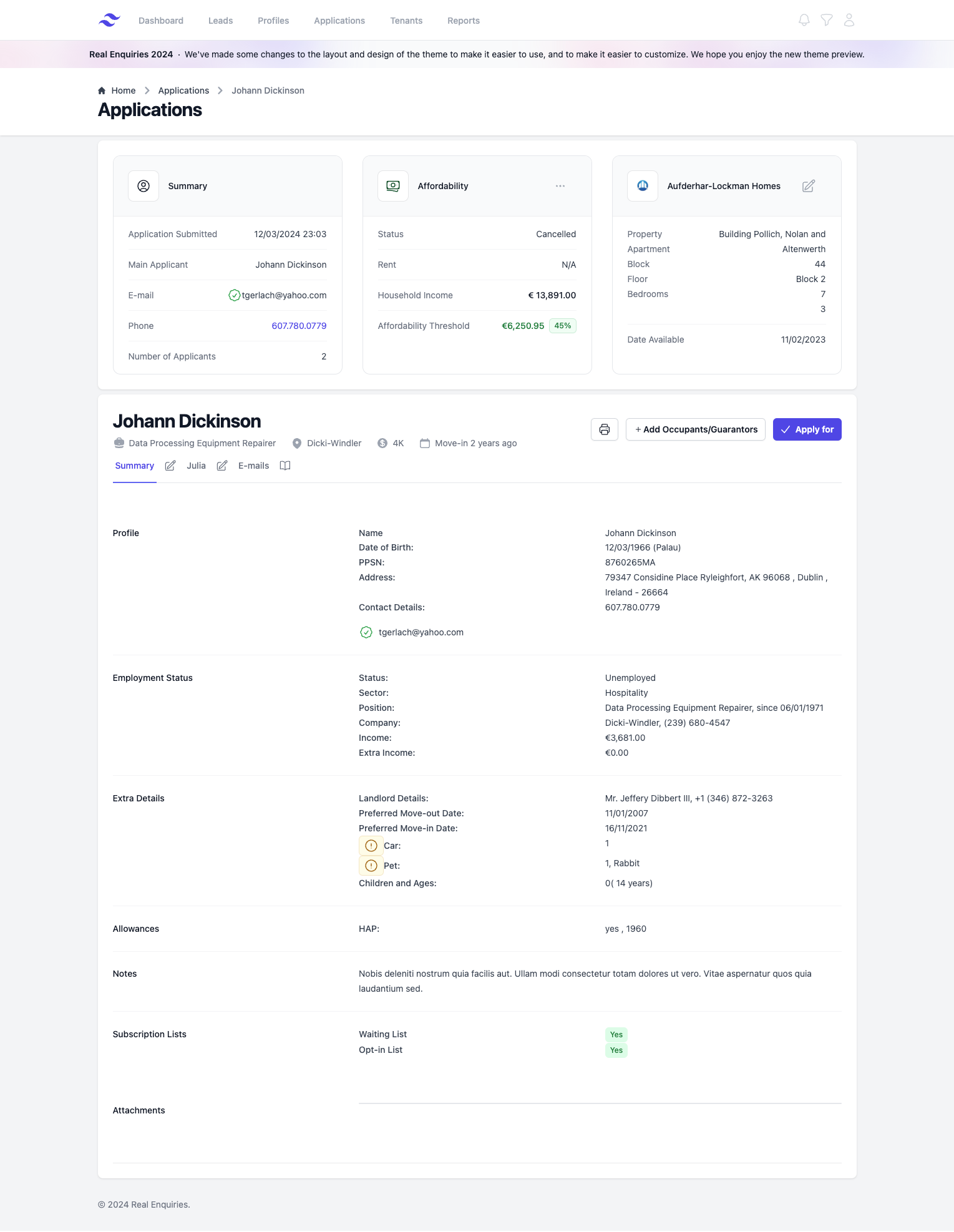Click landlord Mr. Jeffery Dibbert III details

tap(689, 798)
